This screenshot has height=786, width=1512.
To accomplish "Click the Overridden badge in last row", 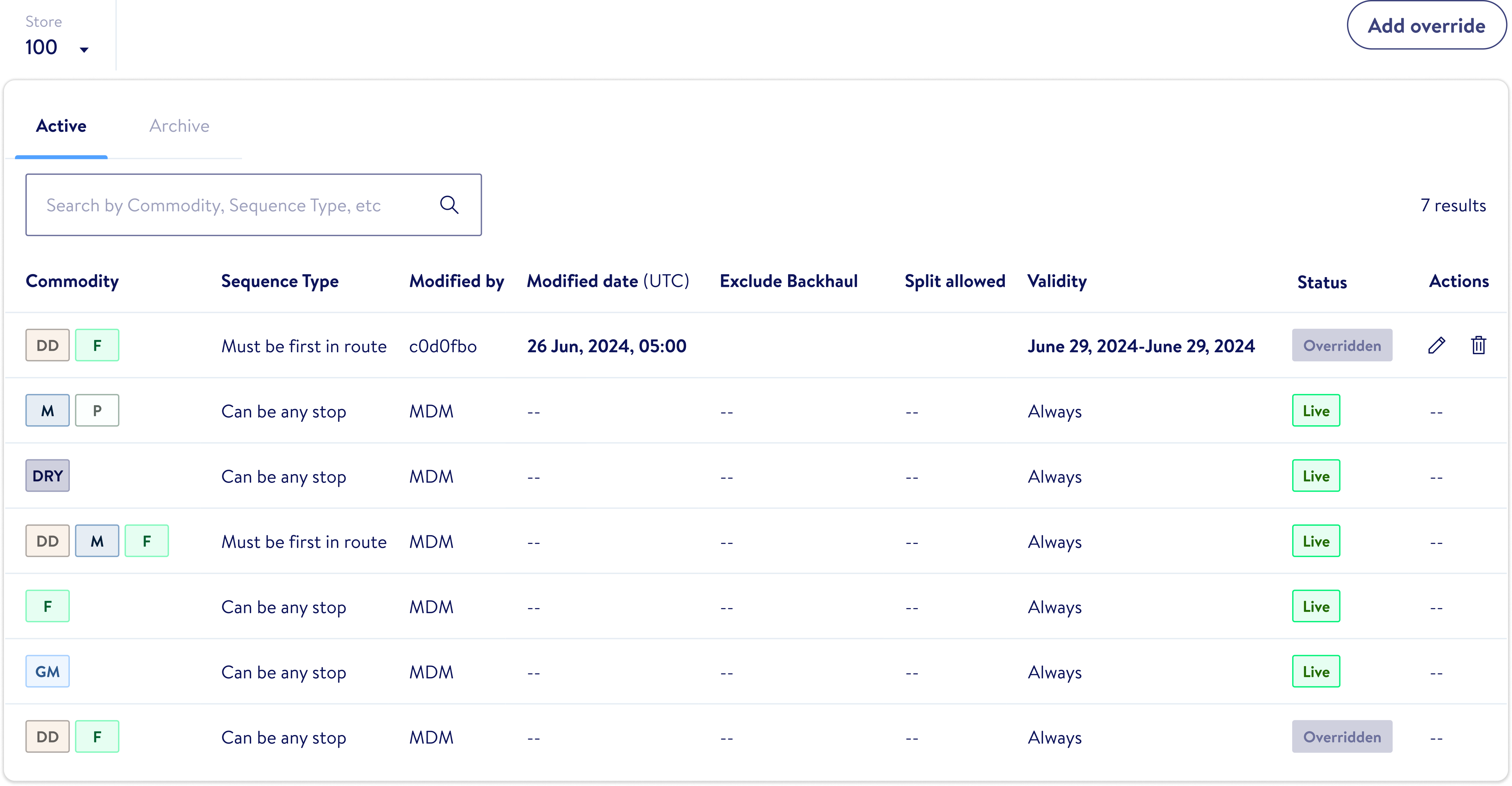I will click(1342, 737).
